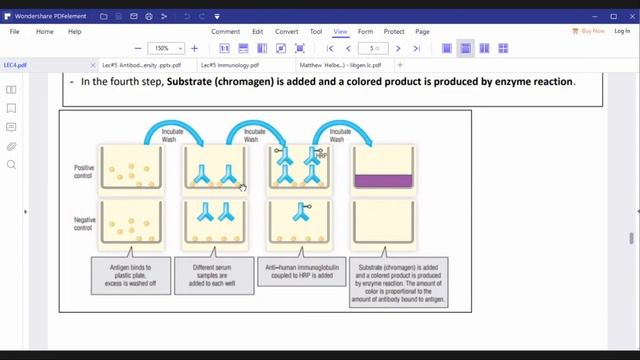640x360 pixels.
Task: Switch to the Protect tab
Action: [x=394, y=31]
